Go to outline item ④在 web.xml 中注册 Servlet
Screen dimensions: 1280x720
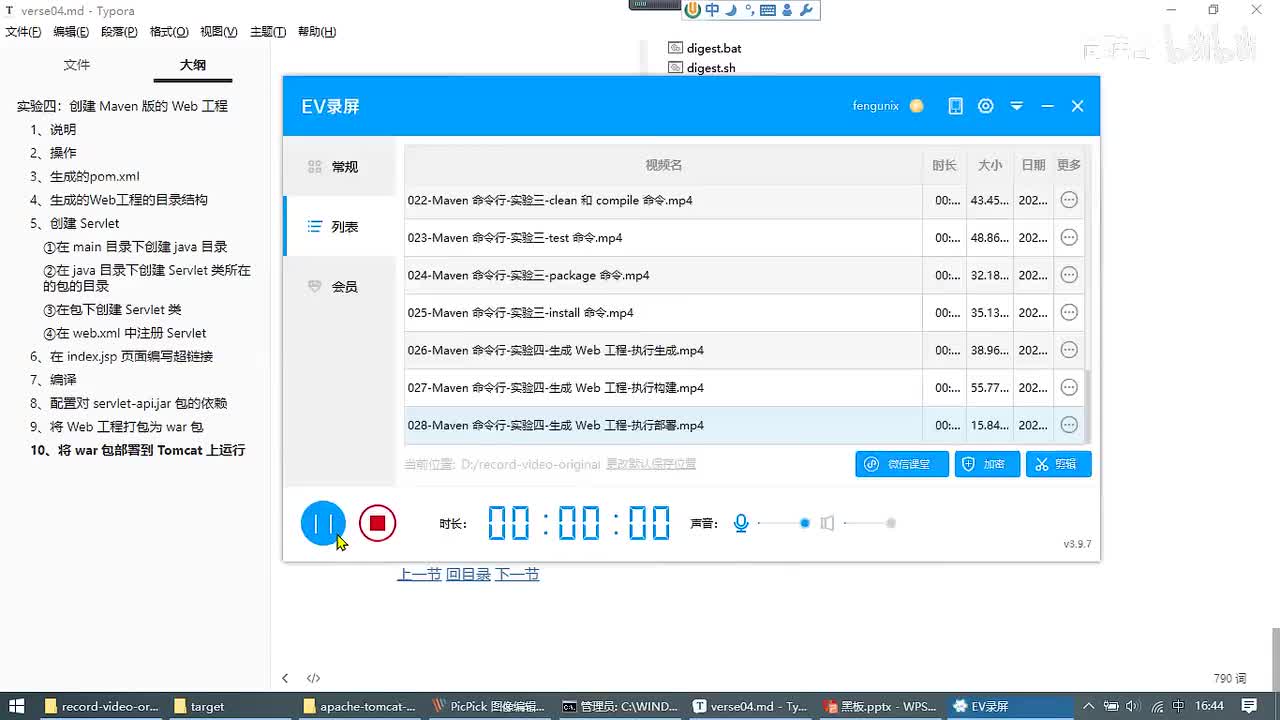tap(125, 333)
